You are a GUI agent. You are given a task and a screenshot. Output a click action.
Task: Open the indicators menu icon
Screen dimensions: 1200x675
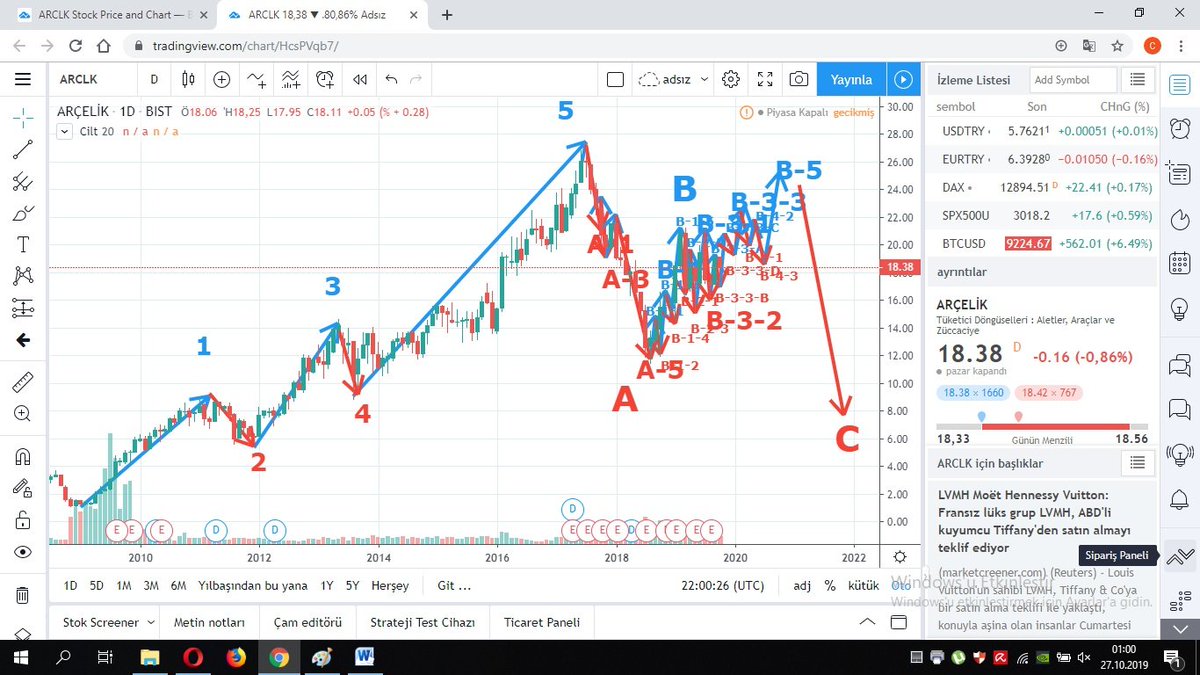[x=256, y=79]
